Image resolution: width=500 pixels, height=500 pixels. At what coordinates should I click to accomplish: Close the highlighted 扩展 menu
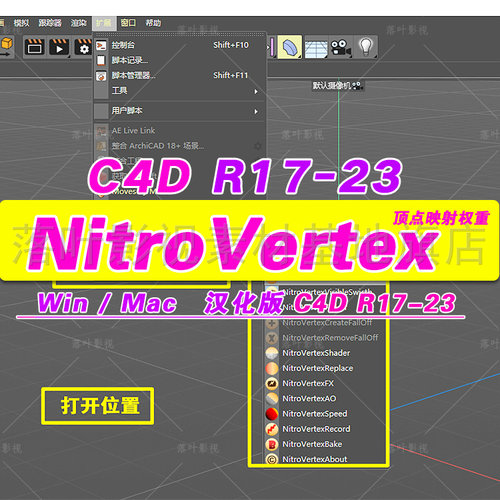pos(104,23)
